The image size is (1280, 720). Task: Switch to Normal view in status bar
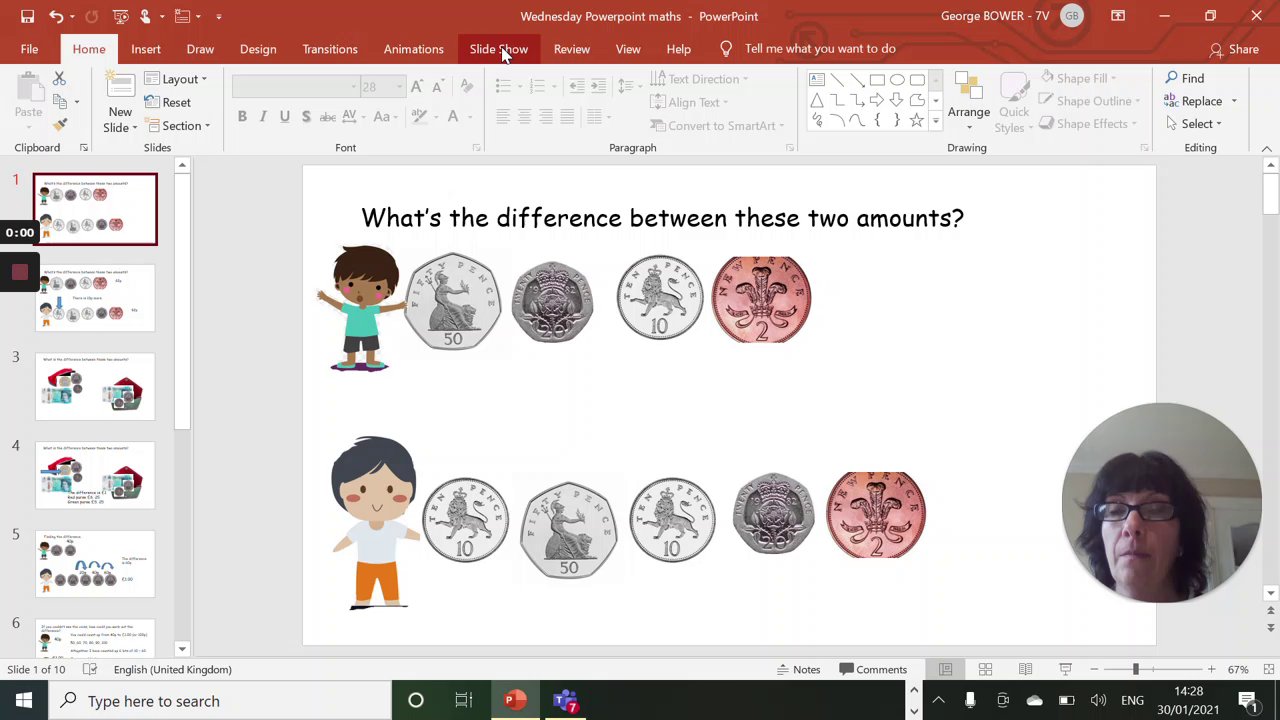[945, 669]
